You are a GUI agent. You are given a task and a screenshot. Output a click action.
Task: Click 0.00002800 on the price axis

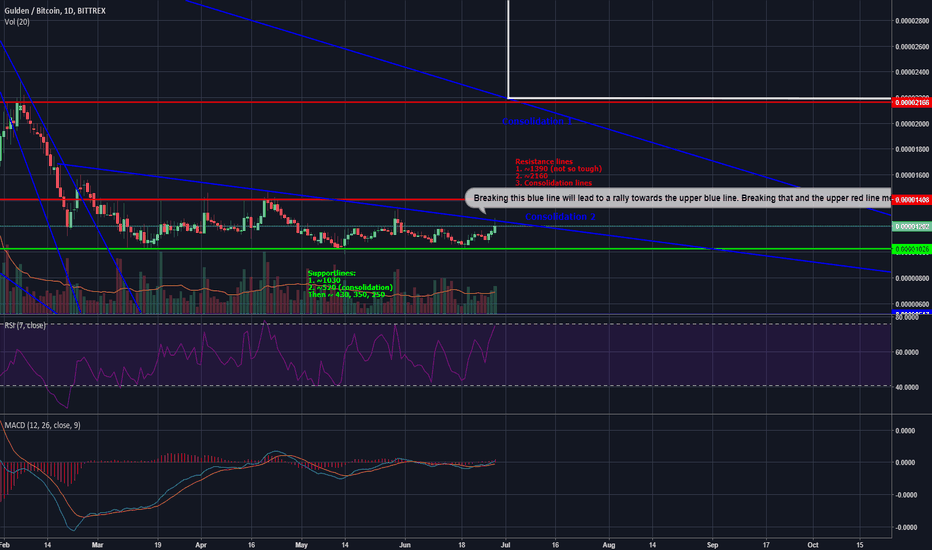click(x=912, y=21)
